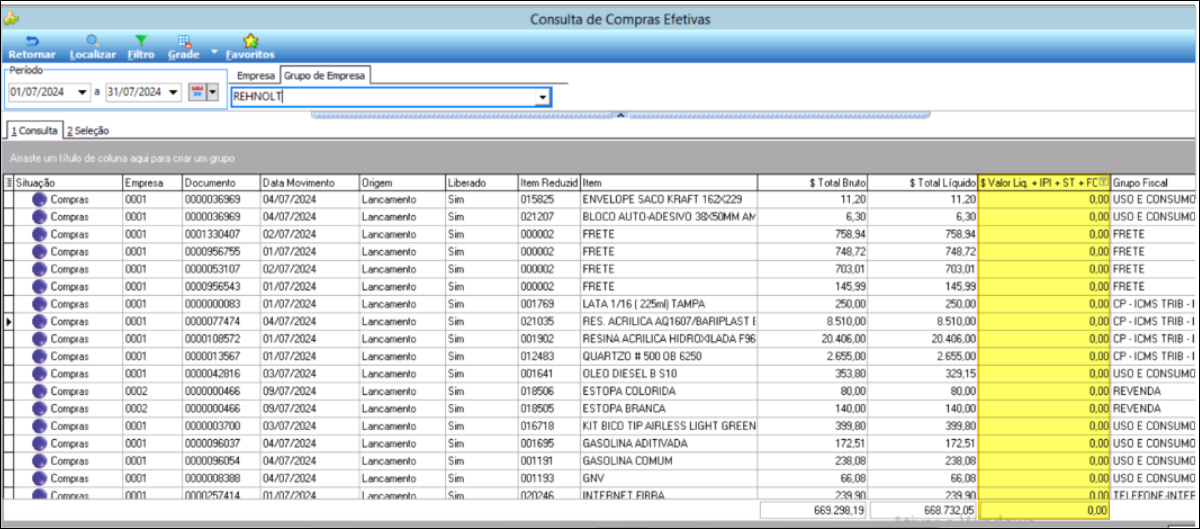
Task: Click the grid column chooser icon beside Situação
Action: pos(9,183)
